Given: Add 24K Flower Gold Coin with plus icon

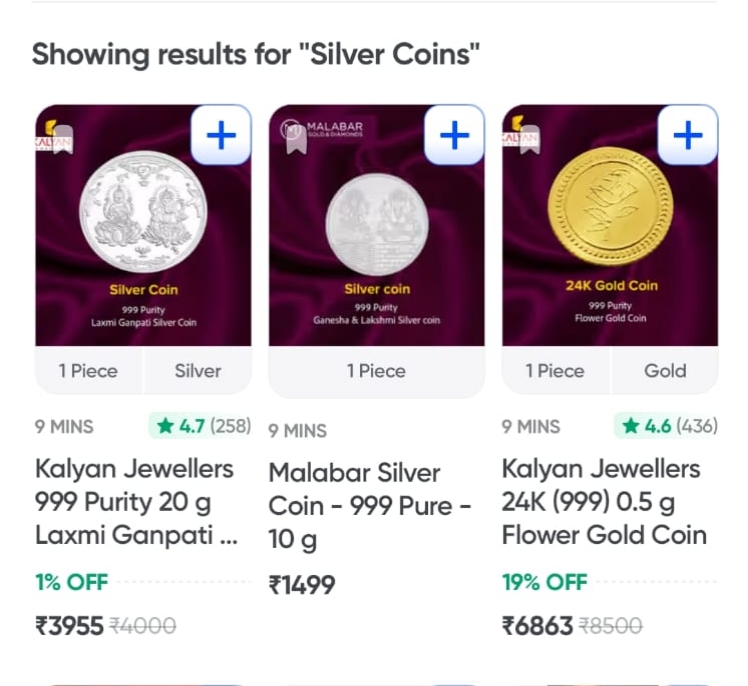Looking at the screenshot, I should [x=687, y=134].
